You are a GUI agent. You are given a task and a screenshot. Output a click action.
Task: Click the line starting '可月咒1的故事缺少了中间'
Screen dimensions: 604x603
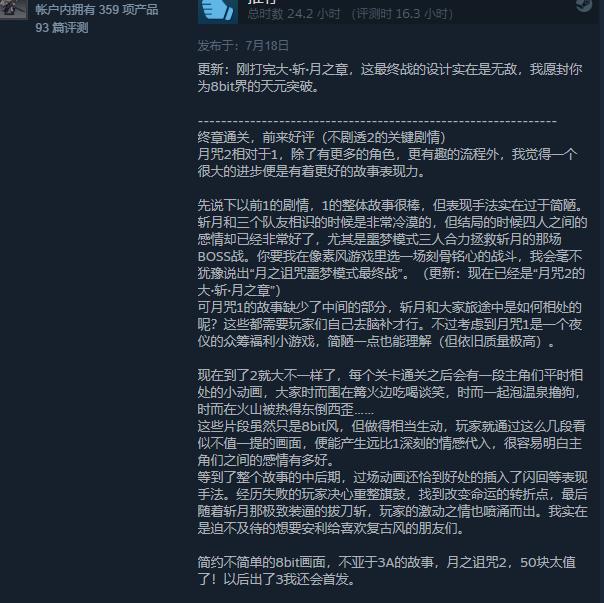pos(389,307)
